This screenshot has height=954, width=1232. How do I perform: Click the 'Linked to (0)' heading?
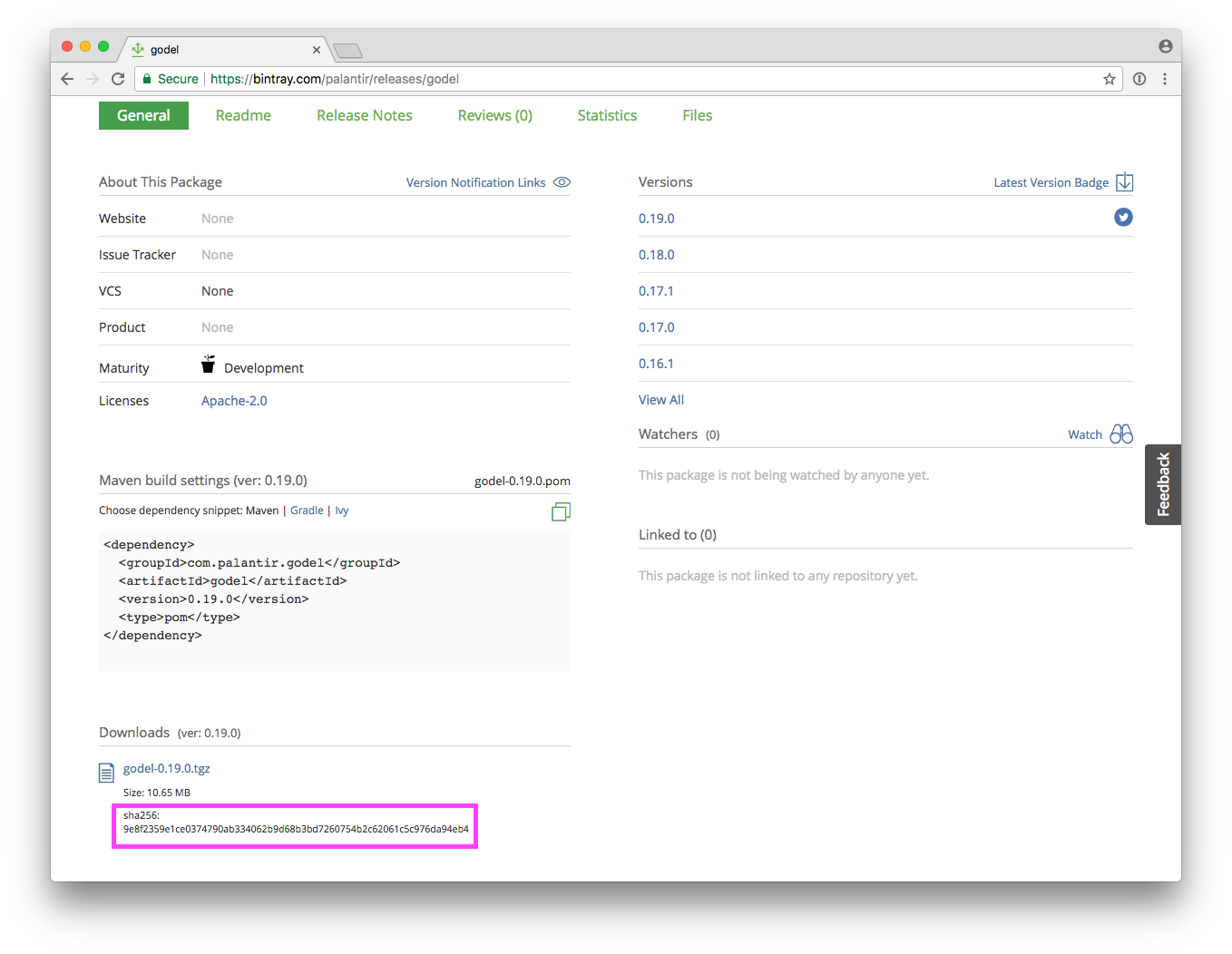678,535
